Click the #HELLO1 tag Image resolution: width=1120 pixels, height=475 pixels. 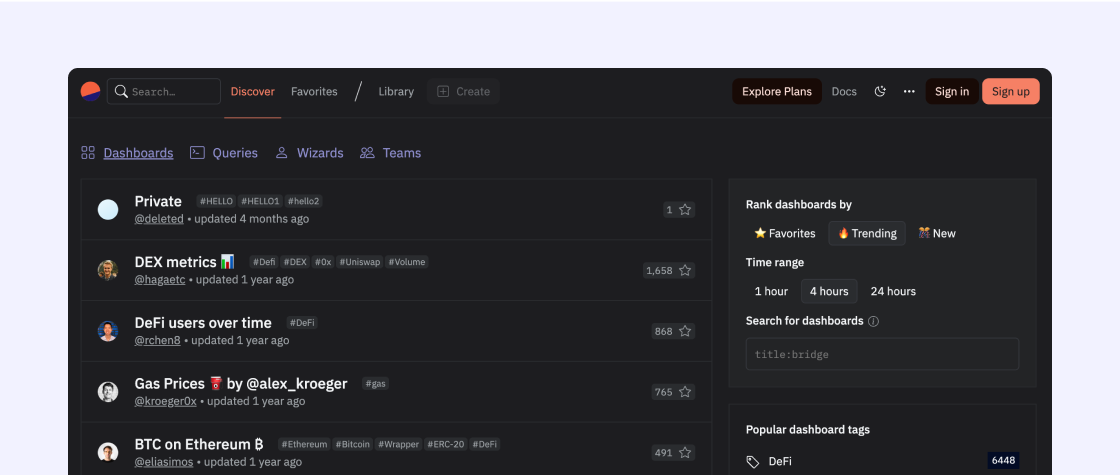tap(260, 201)
